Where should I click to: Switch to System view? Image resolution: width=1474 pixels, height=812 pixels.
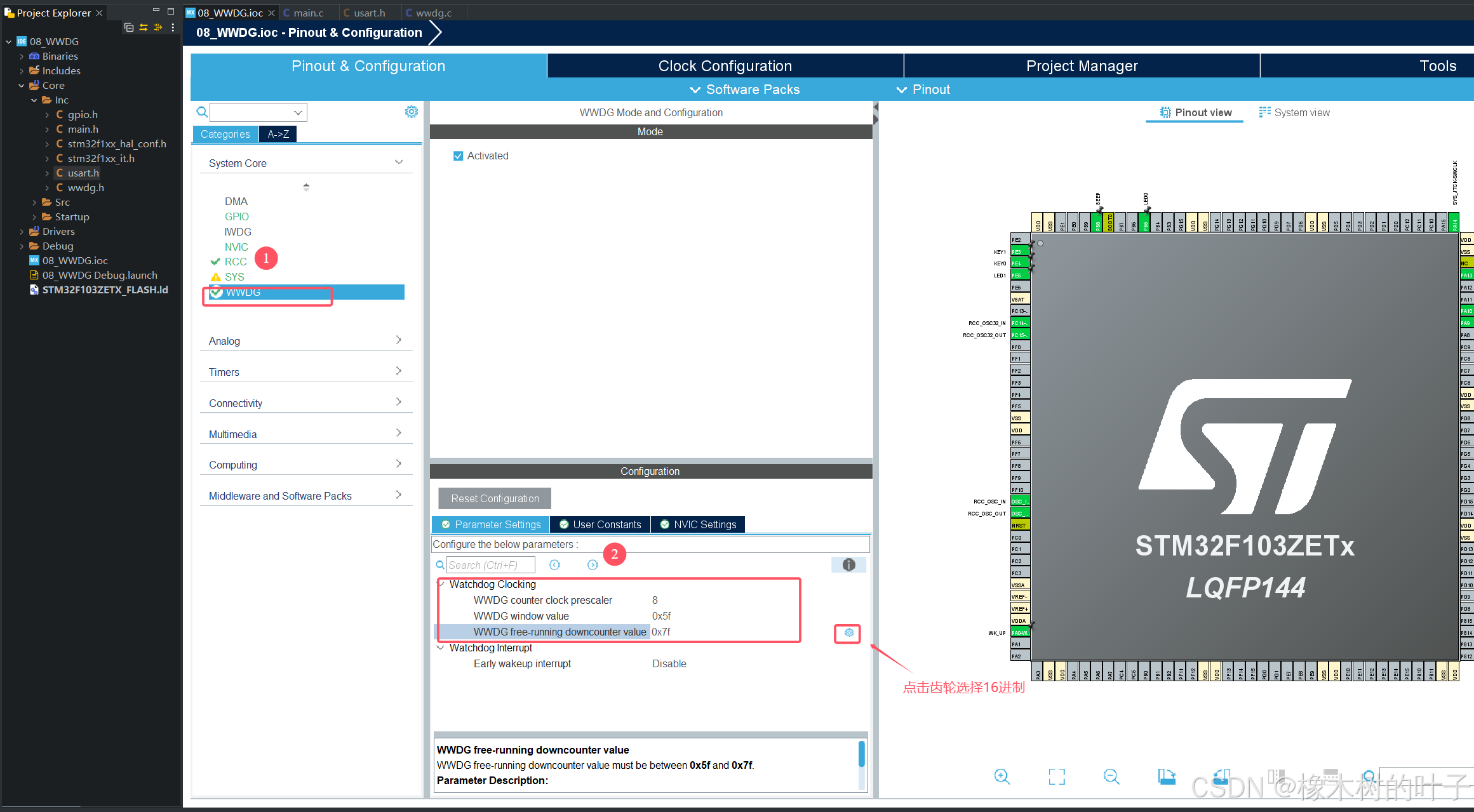tap(1294, 112)
